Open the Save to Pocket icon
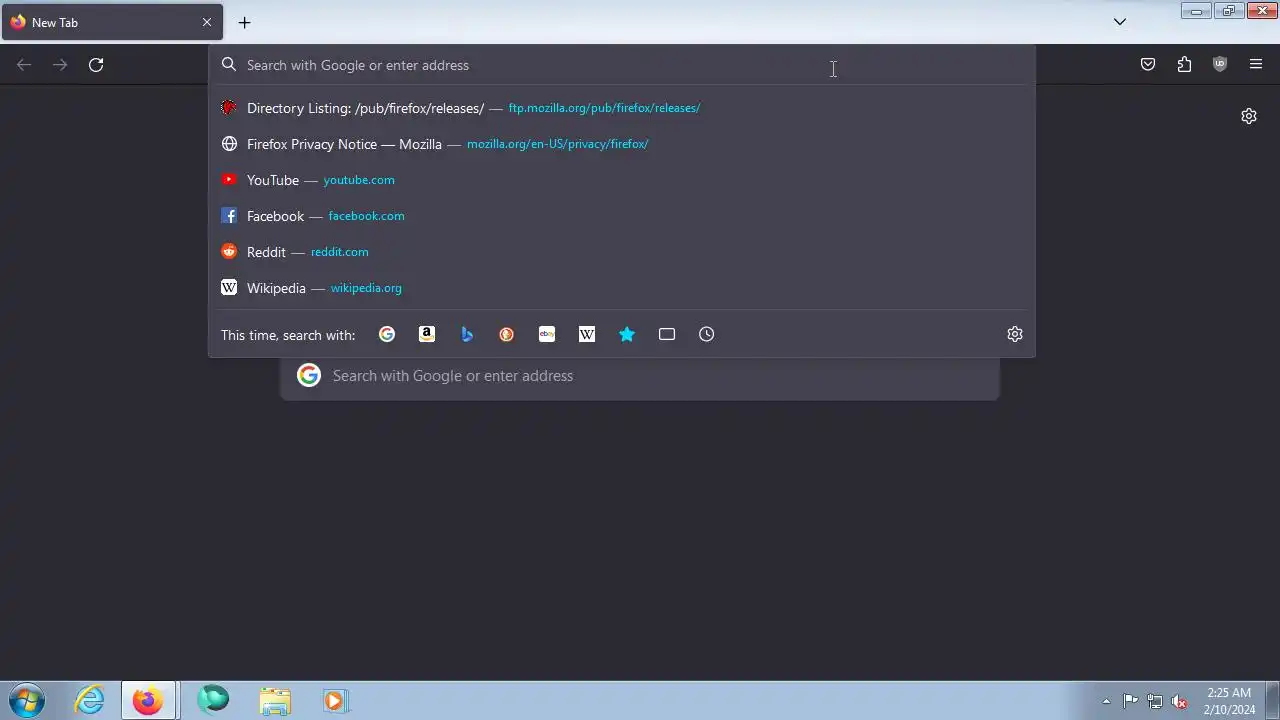 tap(1148, 65)
